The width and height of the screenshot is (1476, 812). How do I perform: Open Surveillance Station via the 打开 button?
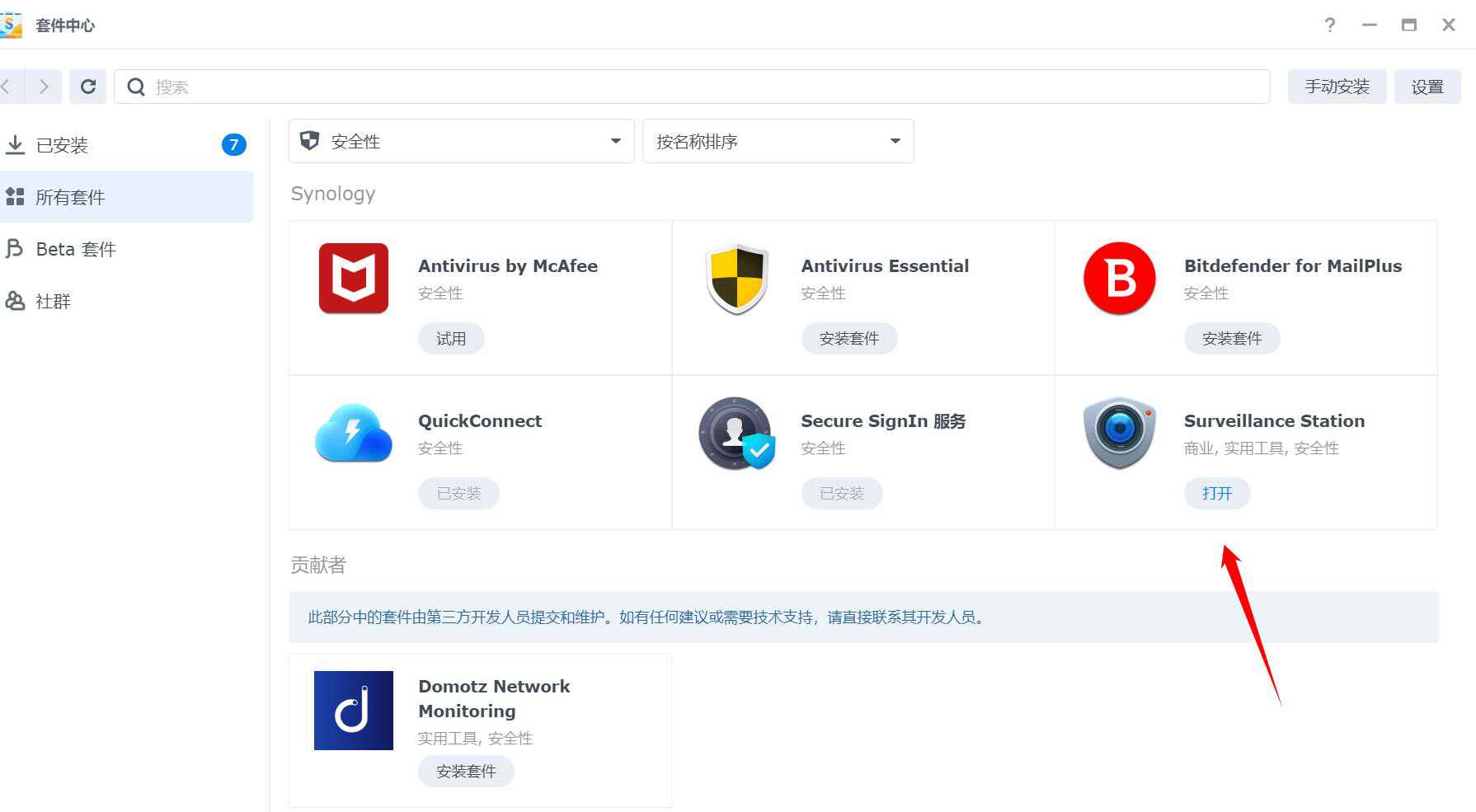1217,493
